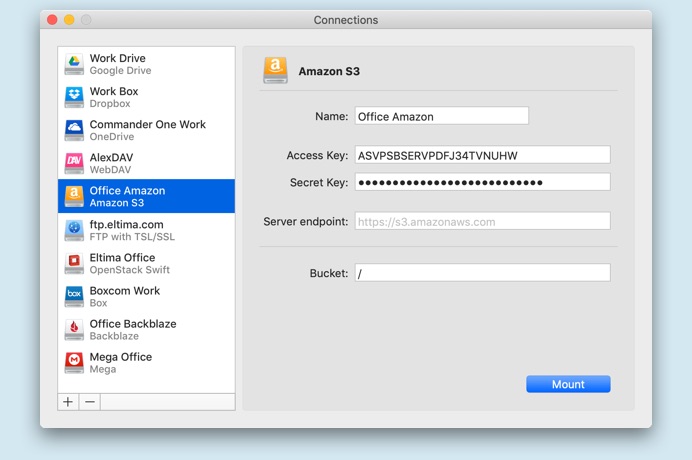Focus the Name field containing Office Amazon
The image size is (692, 460).
coord(442,116)
